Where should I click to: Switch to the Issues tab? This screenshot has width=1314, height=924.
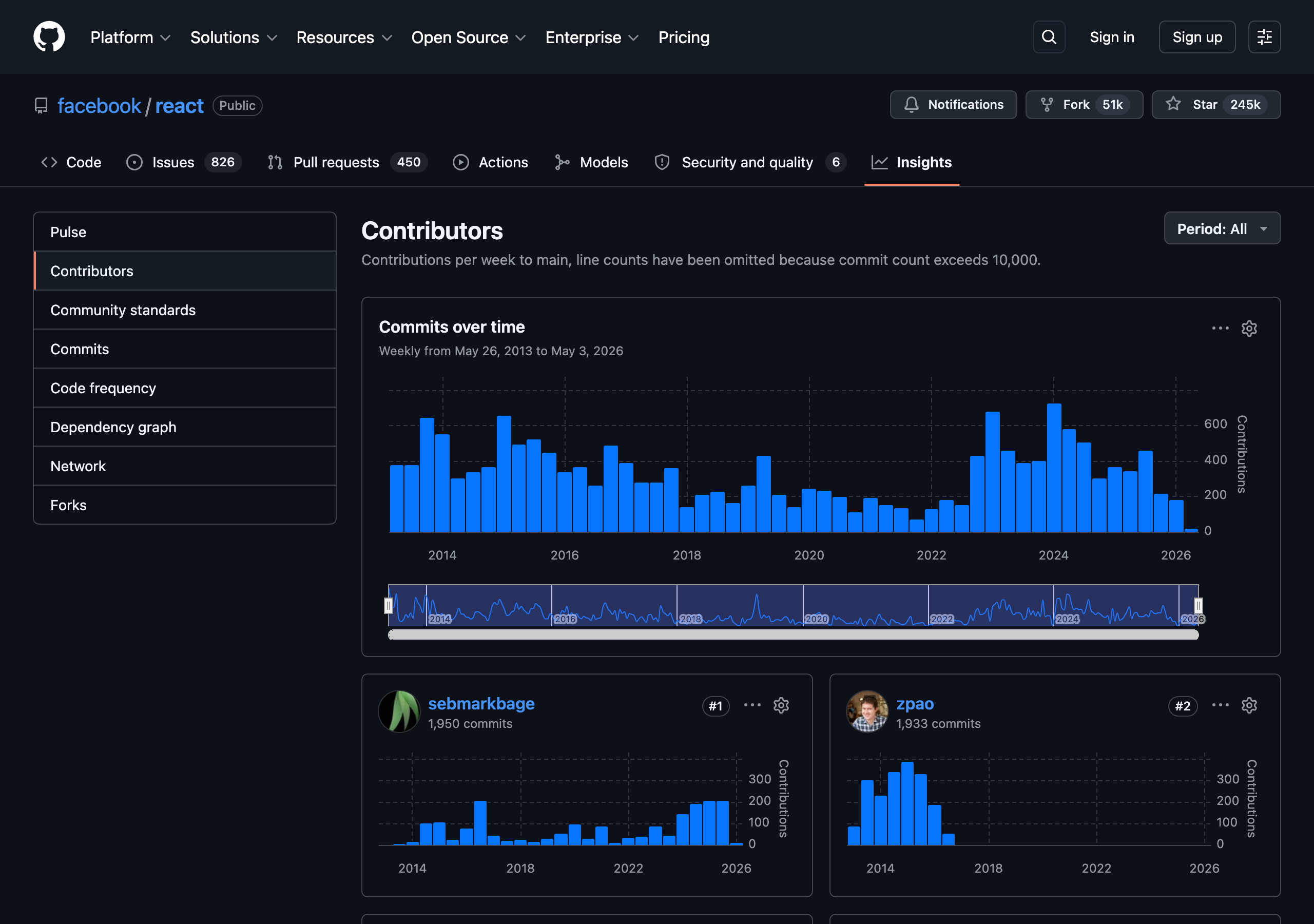tap(184, 163)
